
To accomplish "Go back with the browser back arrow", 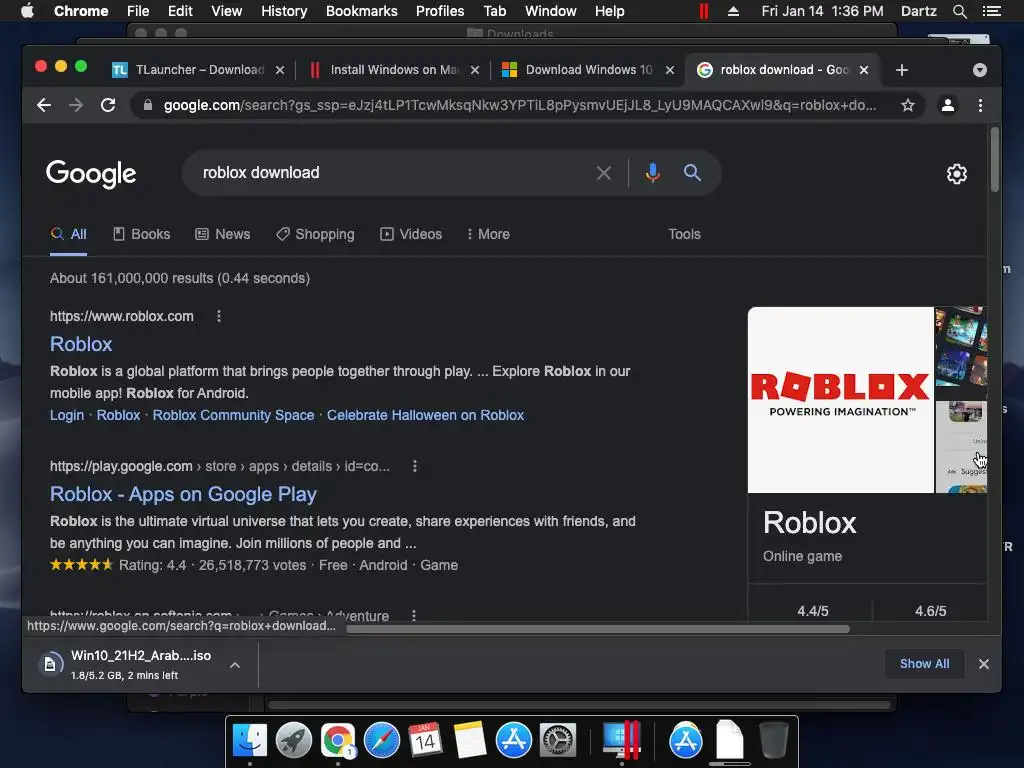I will (x=44, y=105).
